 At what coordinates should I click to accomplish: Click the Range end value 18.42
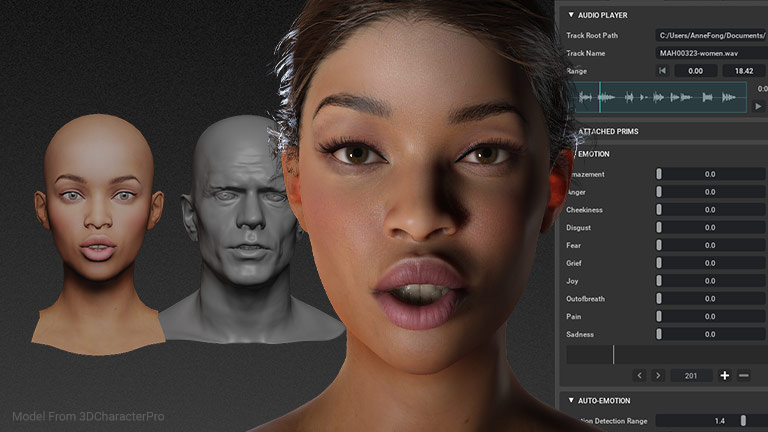(743, 71)
